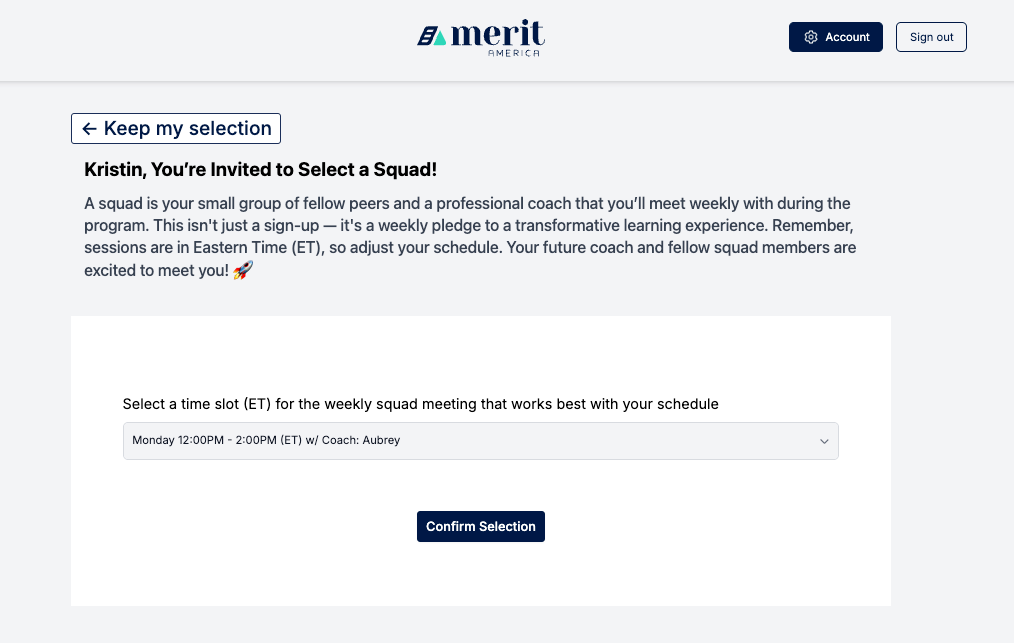1014x643 pixels.
Task: Go back via Keep my selection
Action: (x=176, y=129)
